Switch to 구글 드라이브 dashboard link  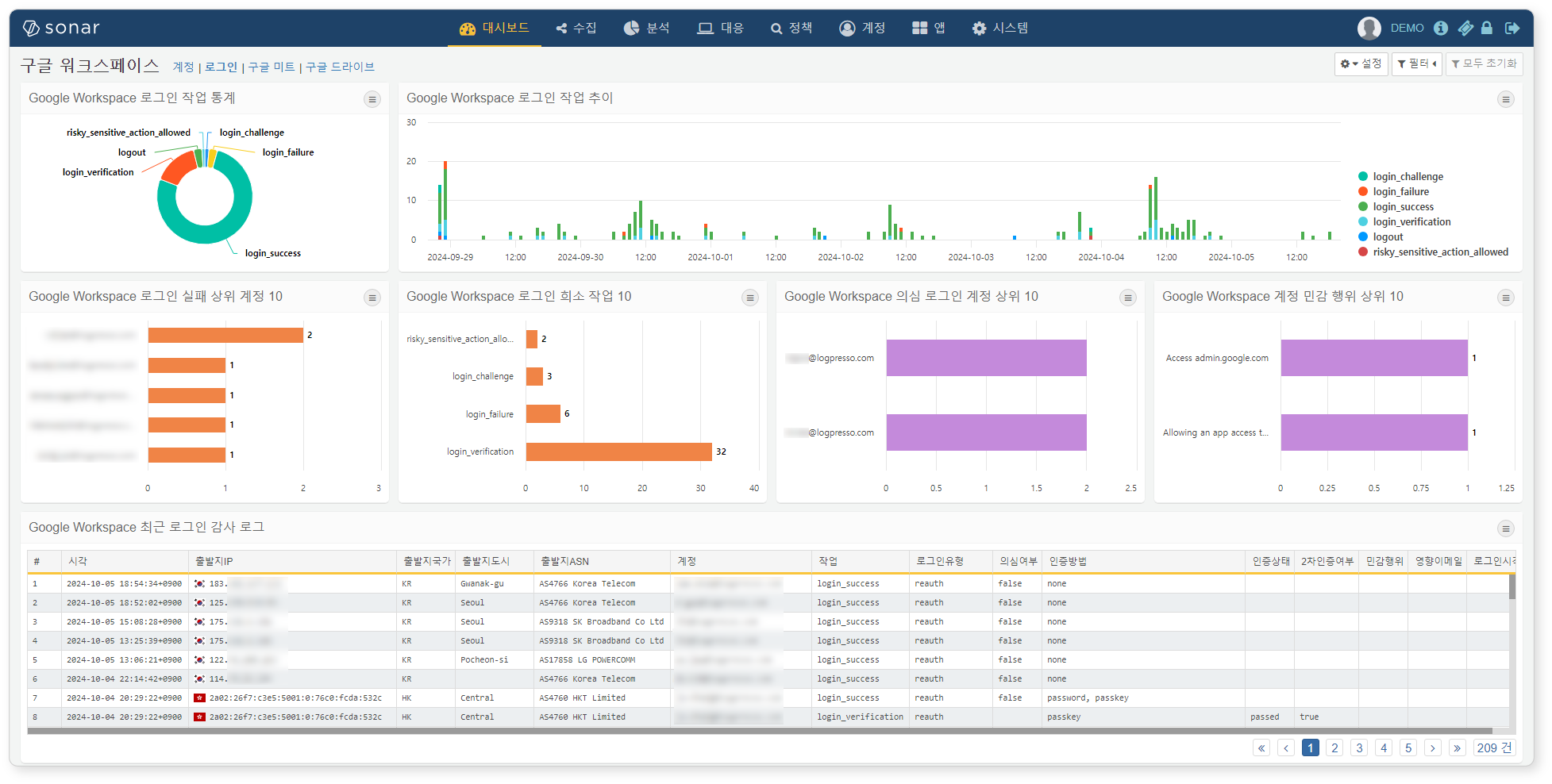(340, 67)
